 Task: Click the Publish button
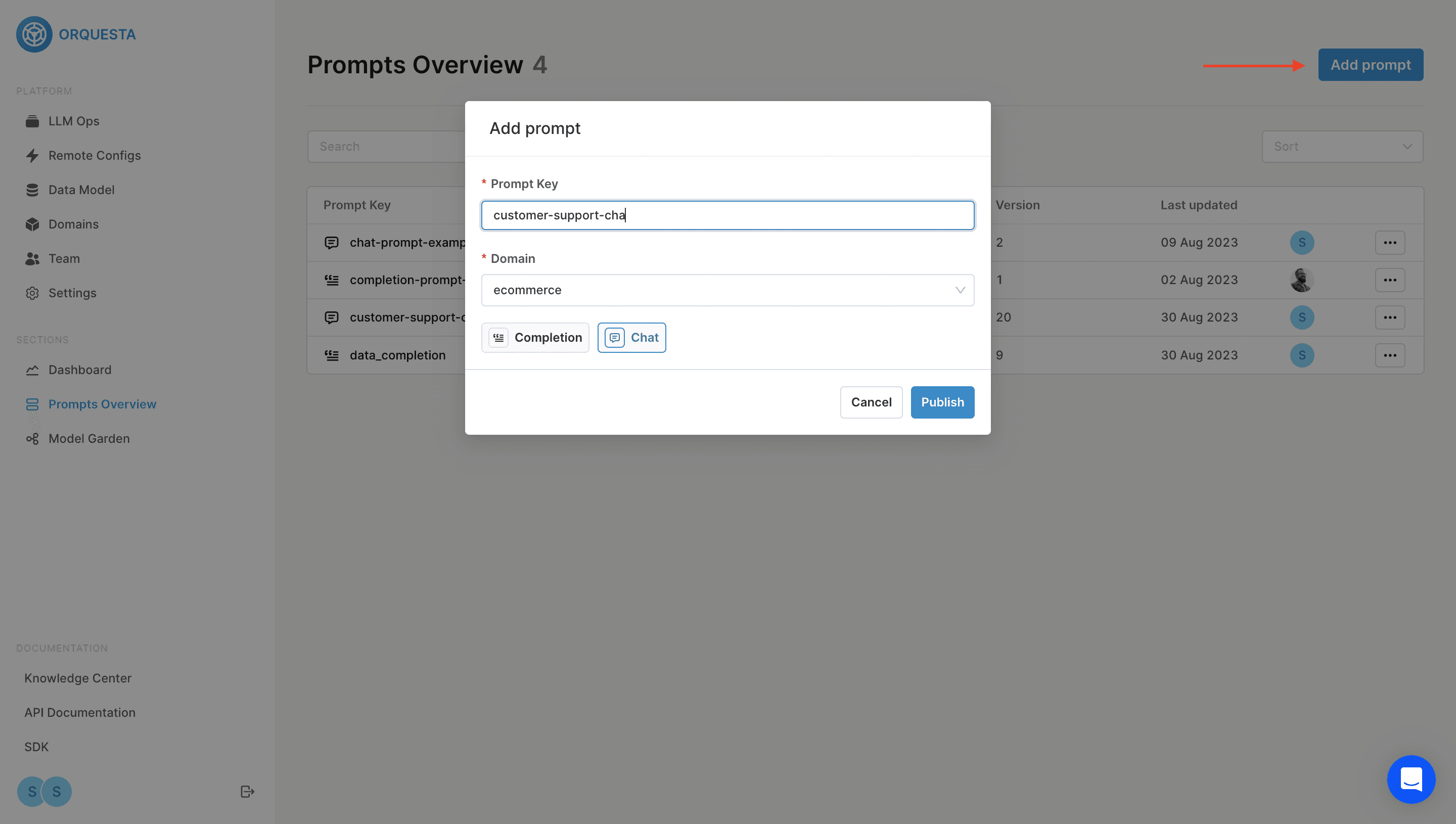(x=942, y=402)
